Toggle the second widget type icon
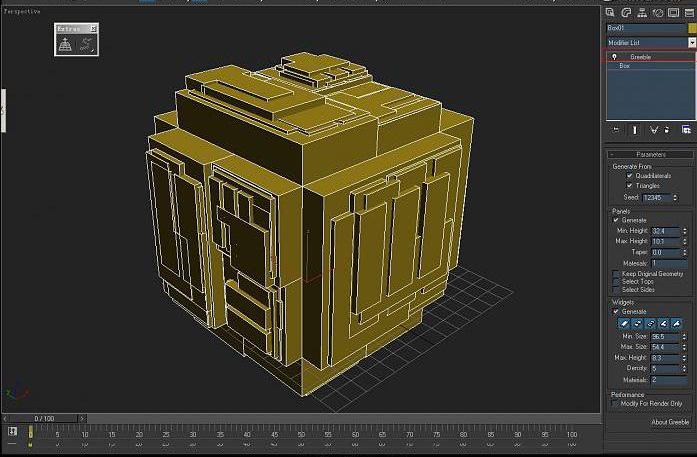The width and height of the screenshot is (697, 457). 637,323
